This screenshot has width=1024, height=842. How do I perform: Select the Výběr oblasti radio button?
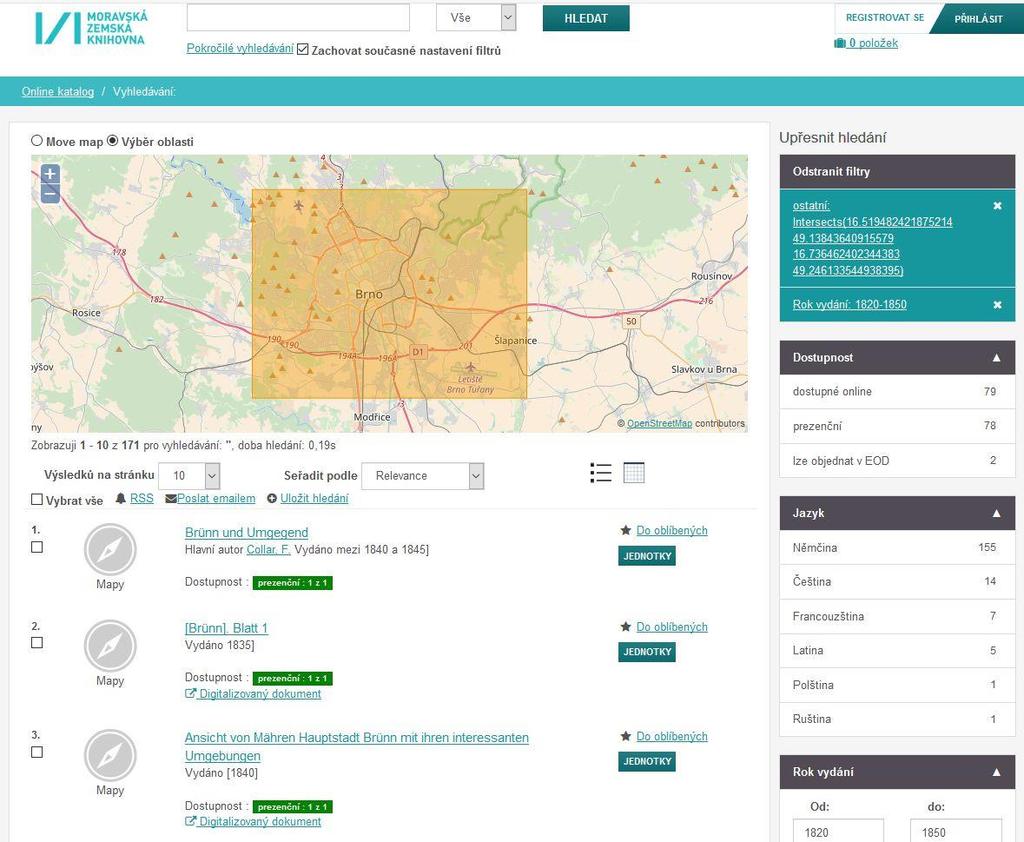tap(112, 140)
